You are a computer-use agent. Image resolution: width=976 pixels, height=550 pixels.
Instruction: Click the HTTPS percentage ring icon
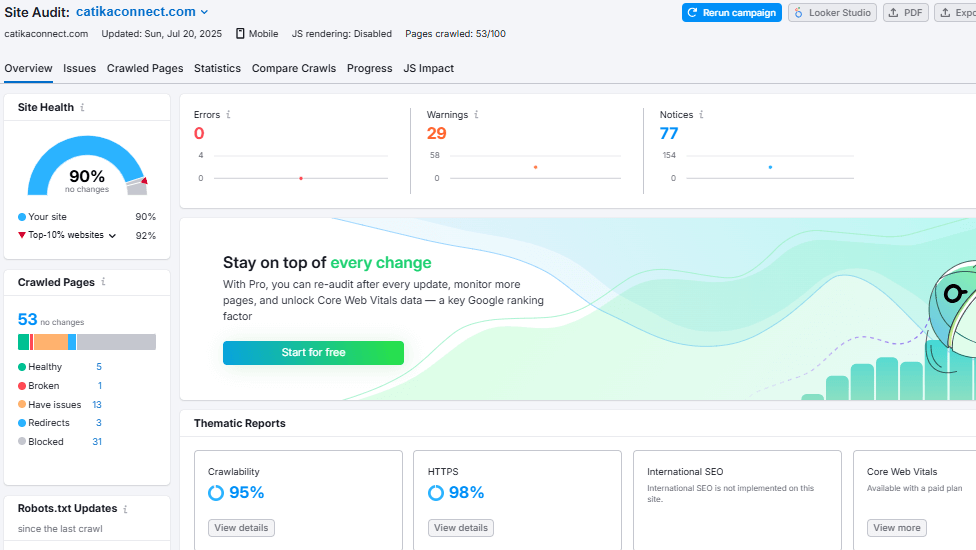pyautogui.click(x=436, y=493)
